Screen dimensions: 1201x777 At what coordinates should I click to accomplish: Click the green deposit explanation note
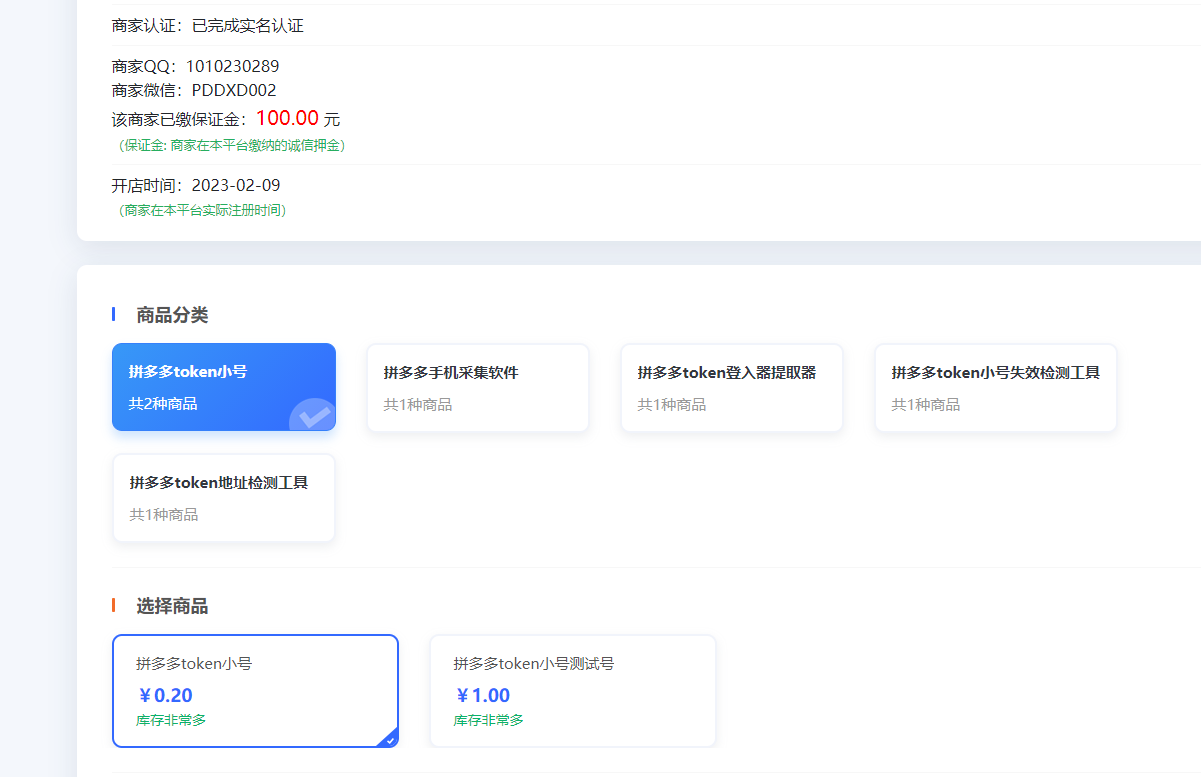pos(232,145)
